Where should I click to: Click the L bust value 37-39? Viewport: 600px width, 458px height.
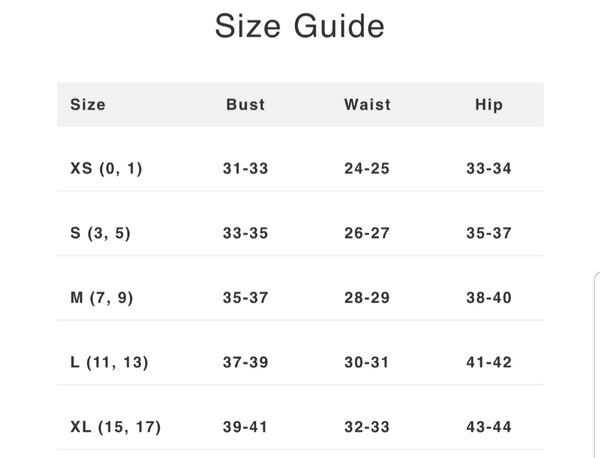click(246, 363)
